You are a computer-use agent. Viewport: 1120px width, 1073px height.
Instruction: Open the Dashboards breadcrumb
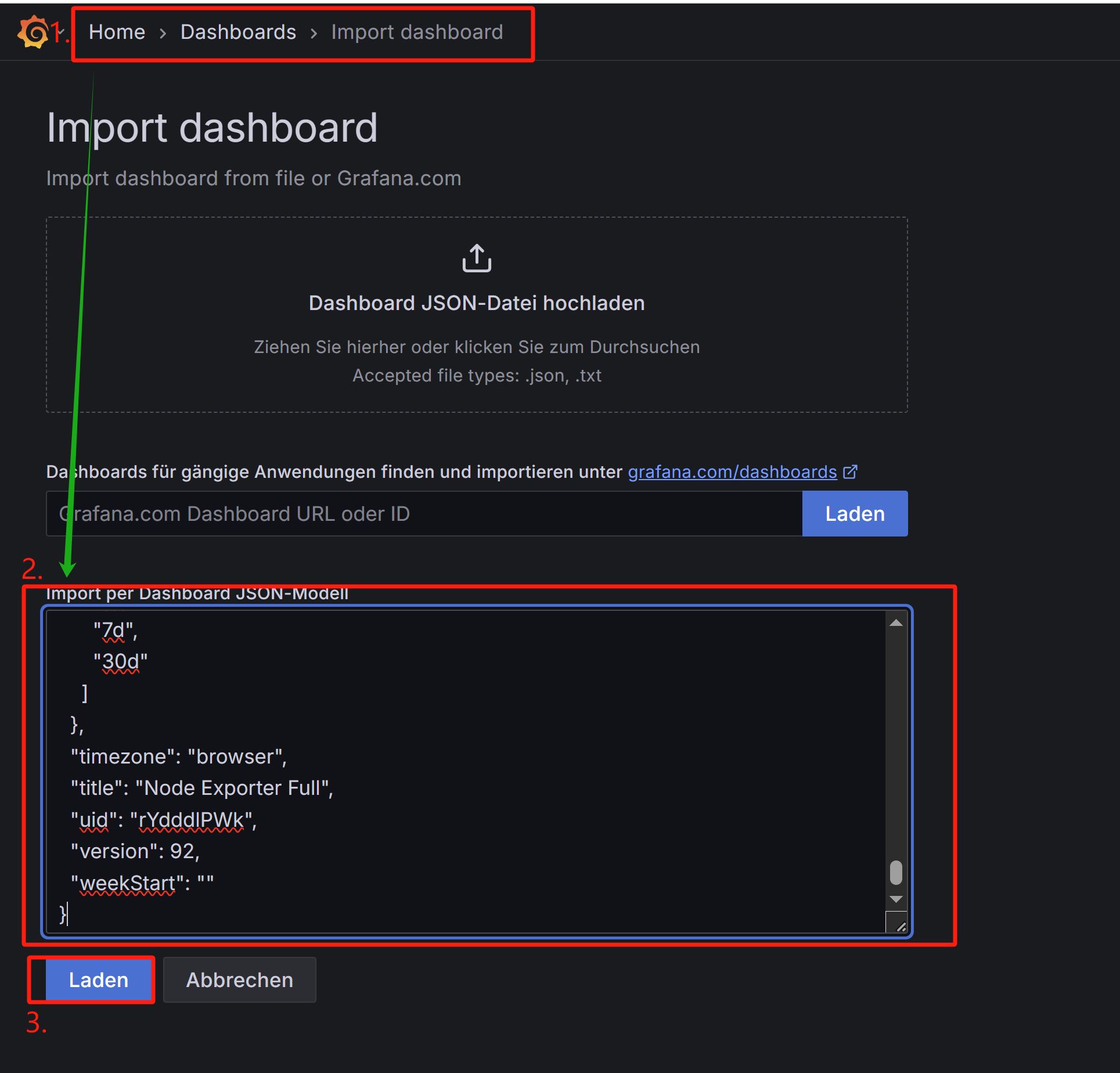point(238,32)
